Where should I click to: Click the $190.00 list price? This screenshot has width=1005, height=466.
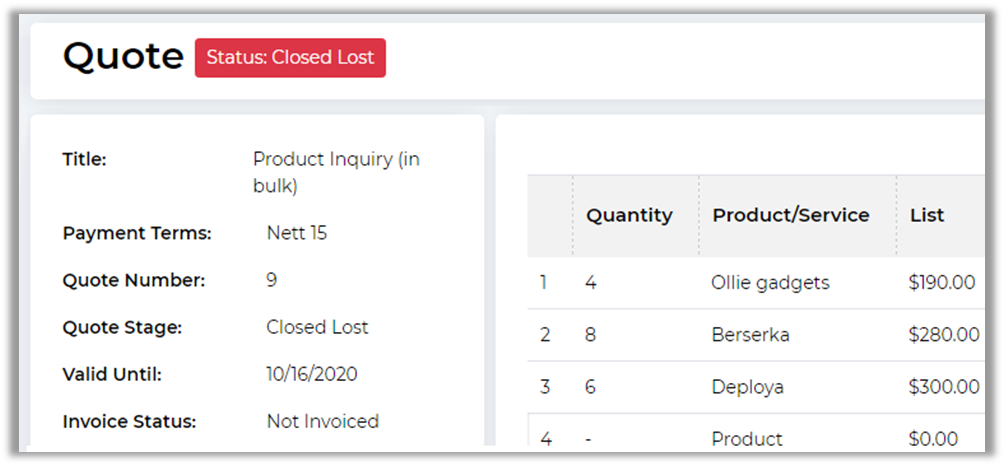941,283
